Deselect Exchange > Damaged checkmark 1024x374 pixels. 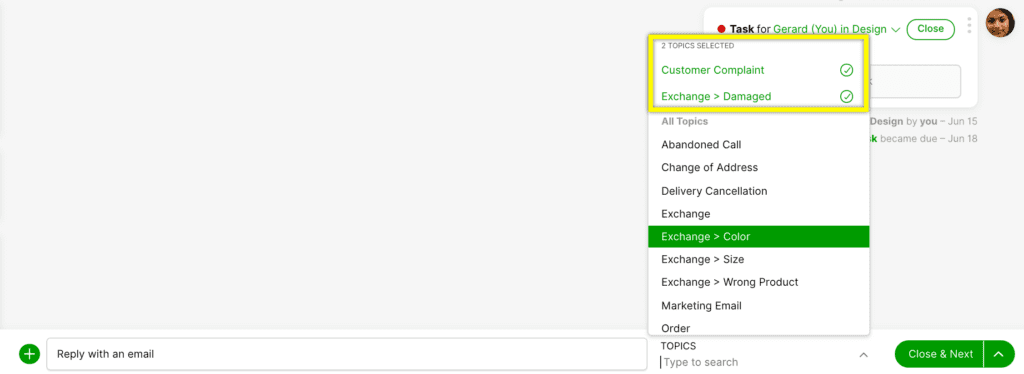pyautogui.click(x=846, y=97)
